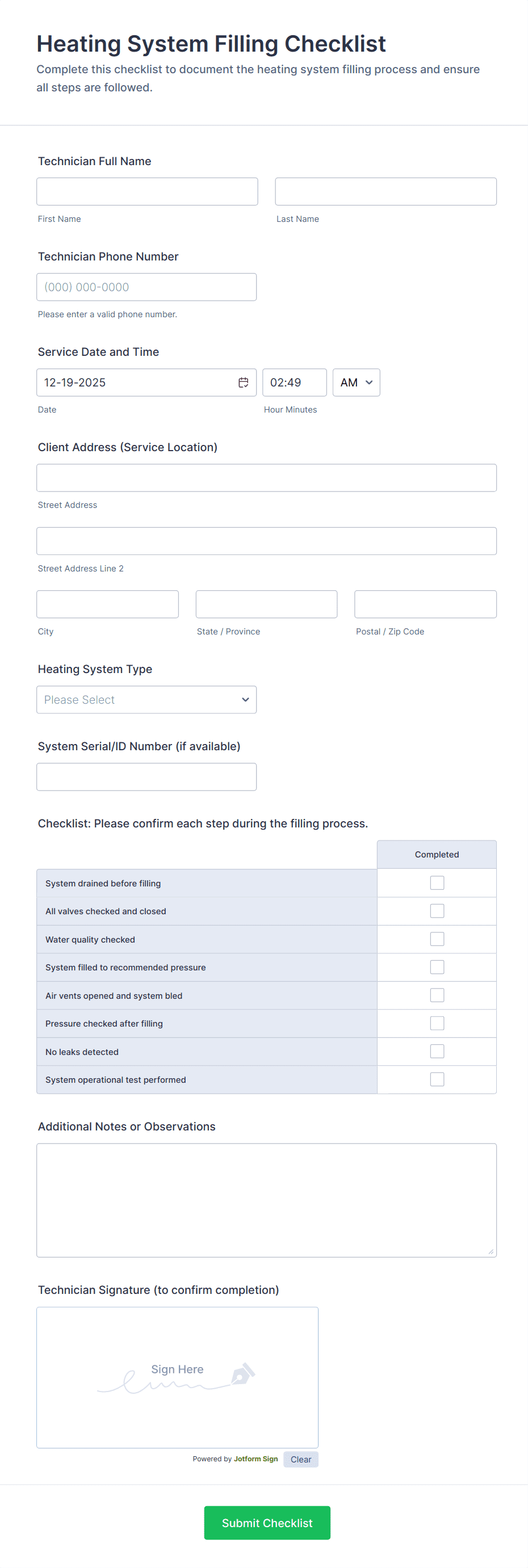Check 'All valves checked and closed'
The height and width of the screenshot is (1568, 528).
coord(437,911)
